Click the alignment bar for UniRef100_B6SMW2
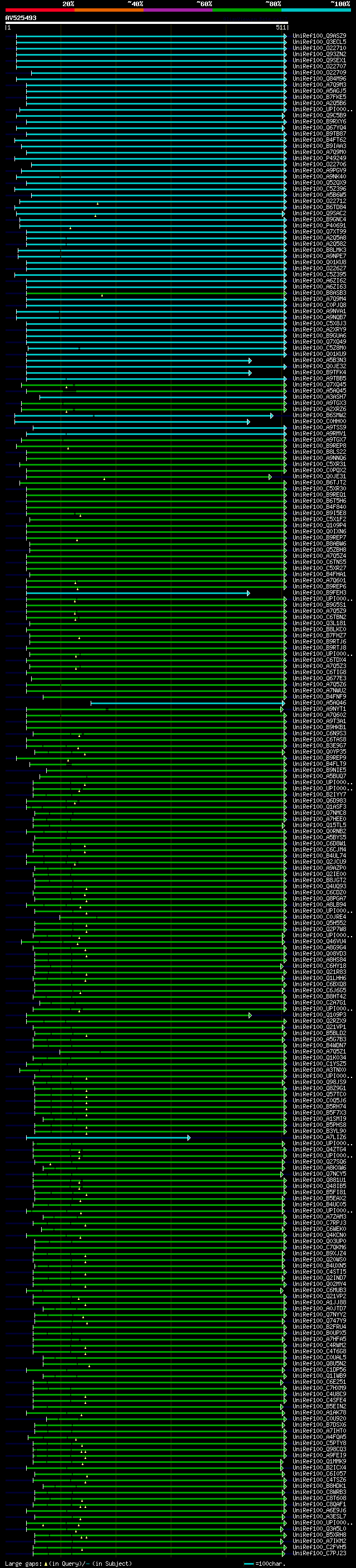356x1568 pixels. coord(144,415)
